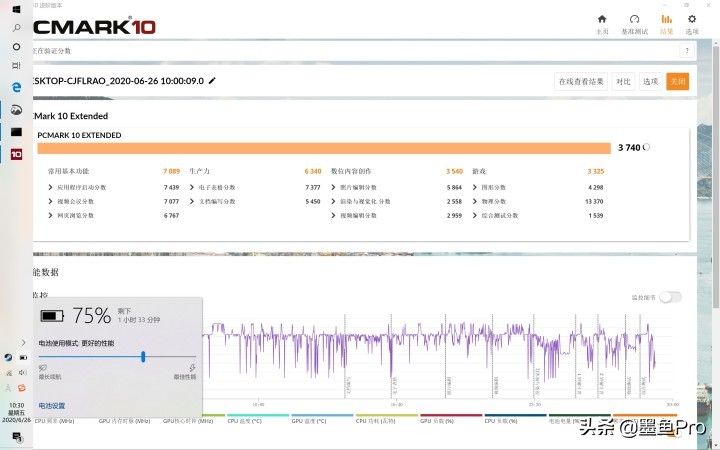
Task: Toggle the 监控细节 monitoring details switch
Action: (x=670, y=297)
